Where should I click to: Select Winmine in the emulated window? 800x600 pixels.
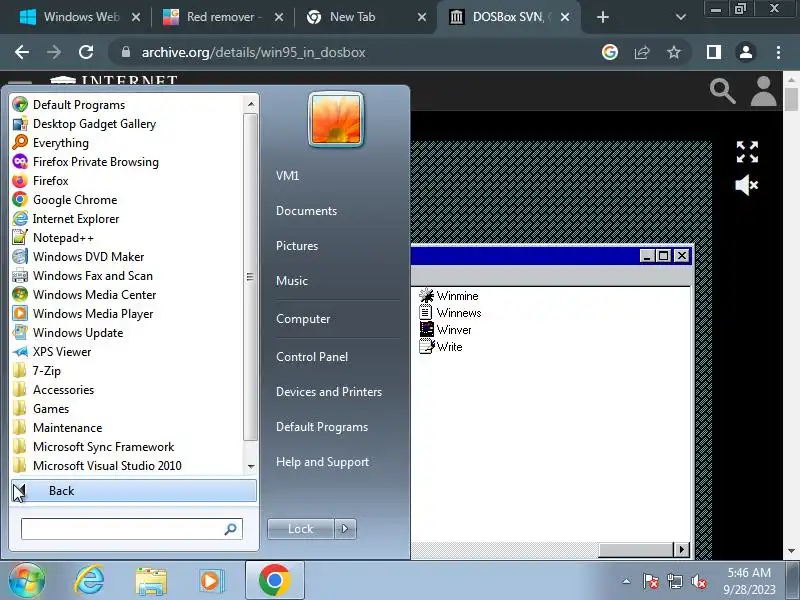449,296
